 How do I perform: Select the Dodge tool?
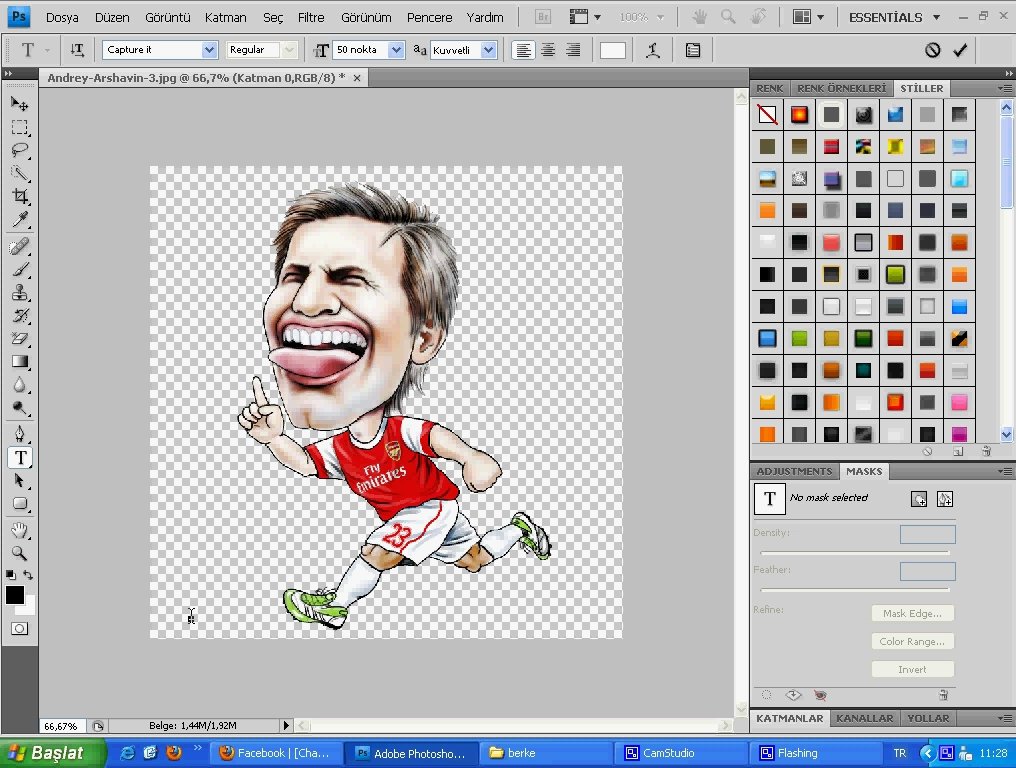point(19,408)
